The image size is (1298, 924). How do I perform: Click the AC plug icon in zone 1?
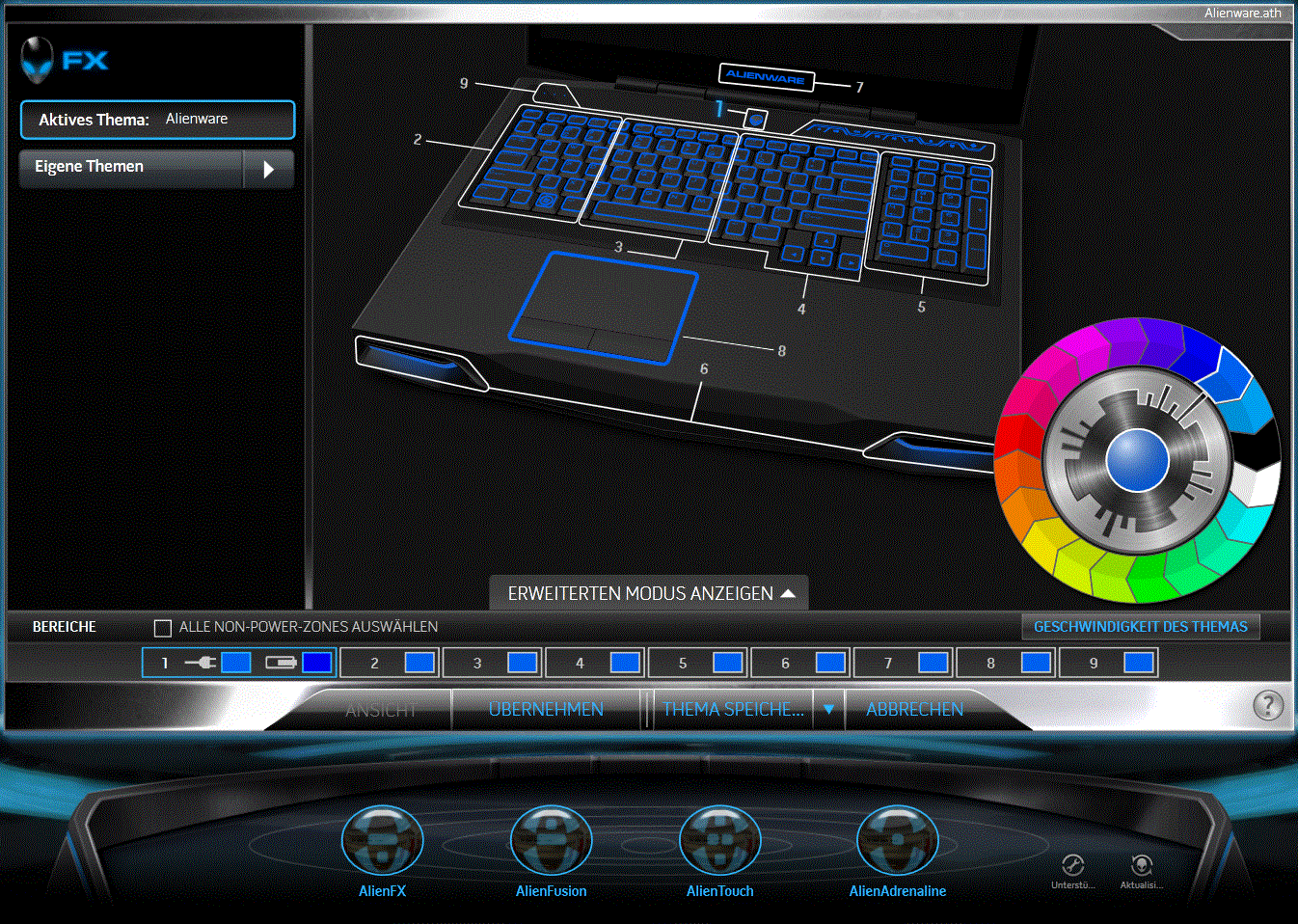(x=201, y=663)
